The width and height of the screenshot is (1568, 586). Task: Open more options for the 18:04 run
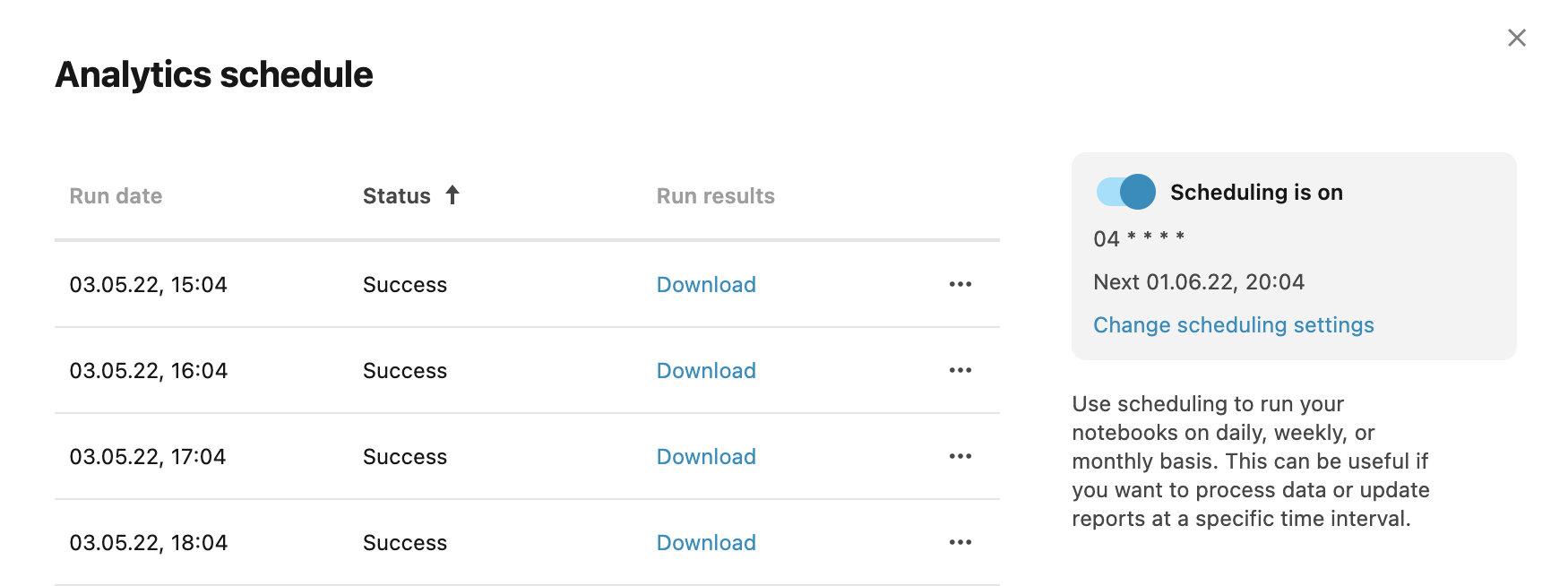960,542
